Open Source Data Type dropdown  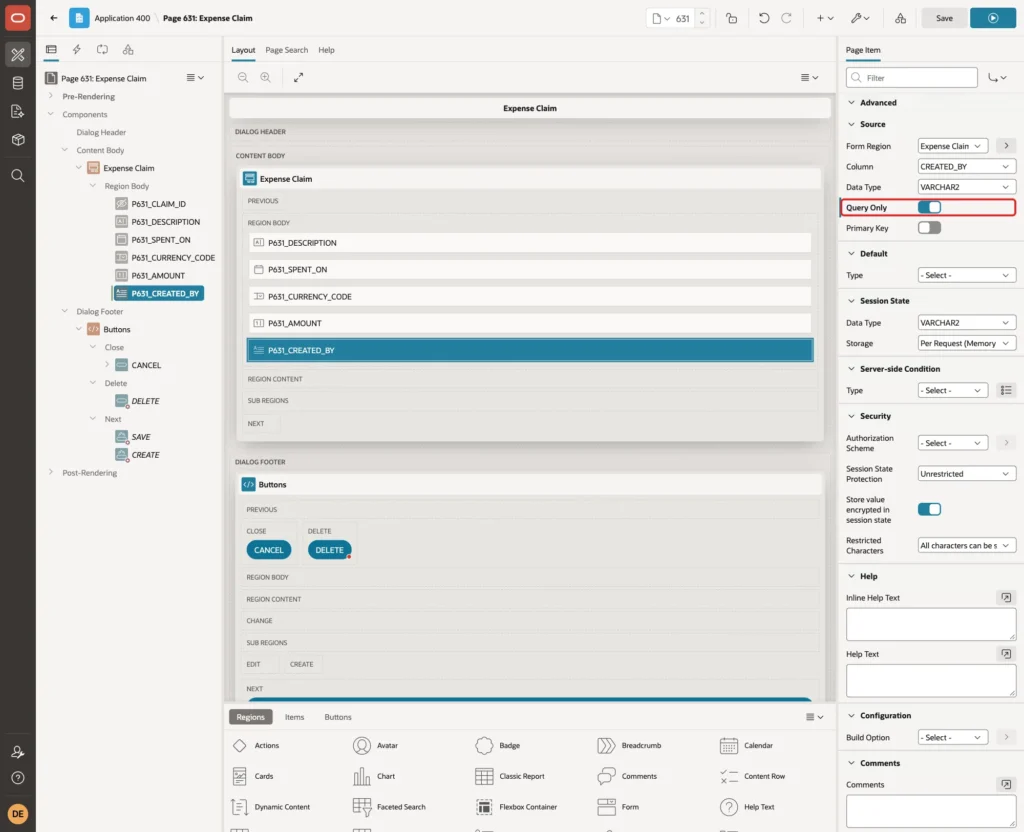coord(967,187)
